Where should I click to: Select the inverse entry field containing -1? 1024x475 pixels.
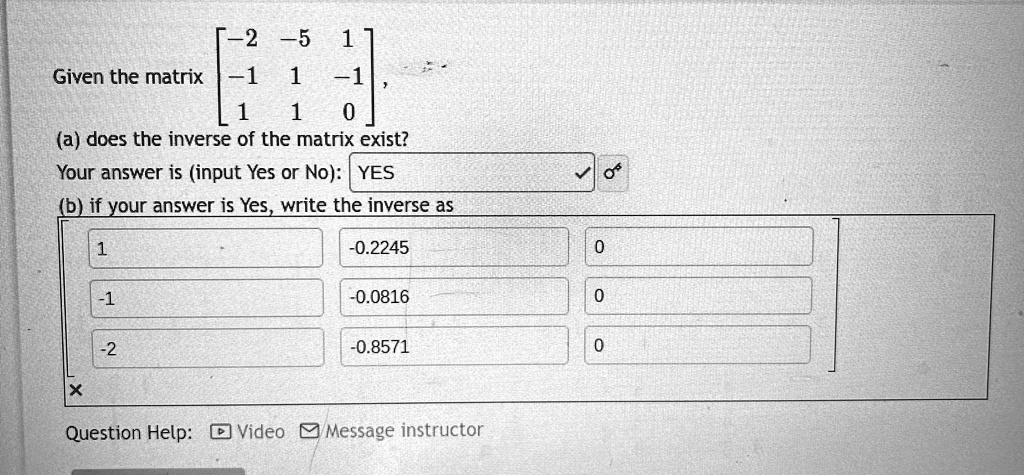tap(206, 298)
